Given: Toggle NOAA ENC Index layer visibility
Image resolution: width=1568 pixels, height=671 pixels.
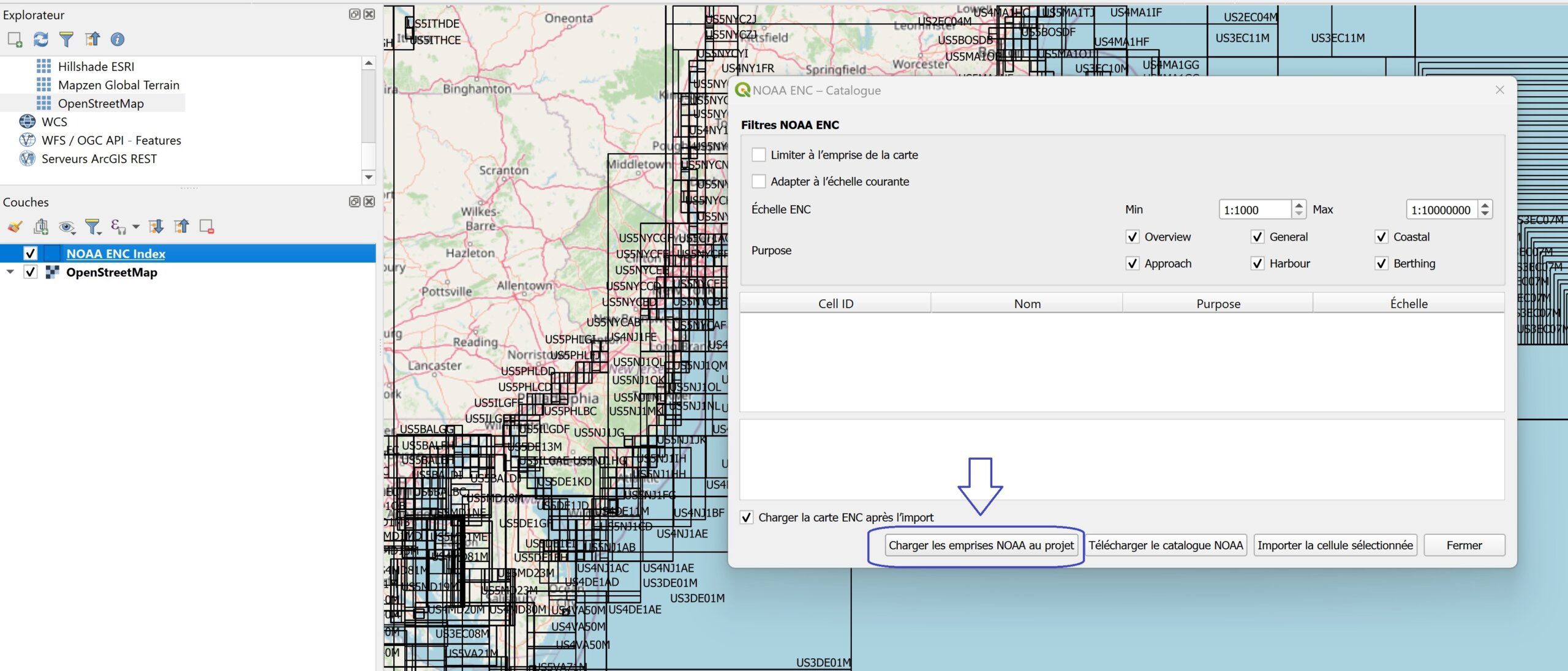Looking at the screenshot, I should pos(31,253).
